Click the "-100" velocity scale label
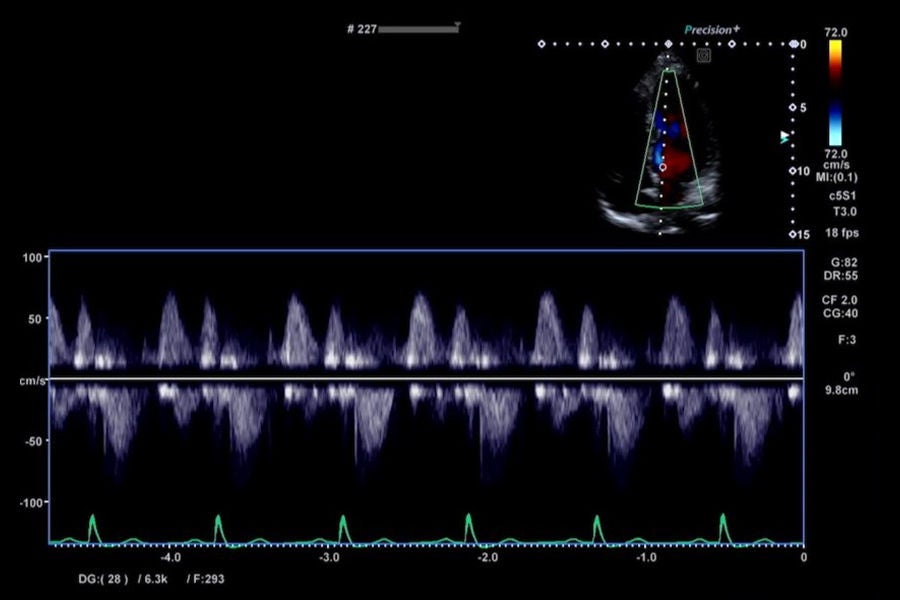 click(x=31, y=502)
